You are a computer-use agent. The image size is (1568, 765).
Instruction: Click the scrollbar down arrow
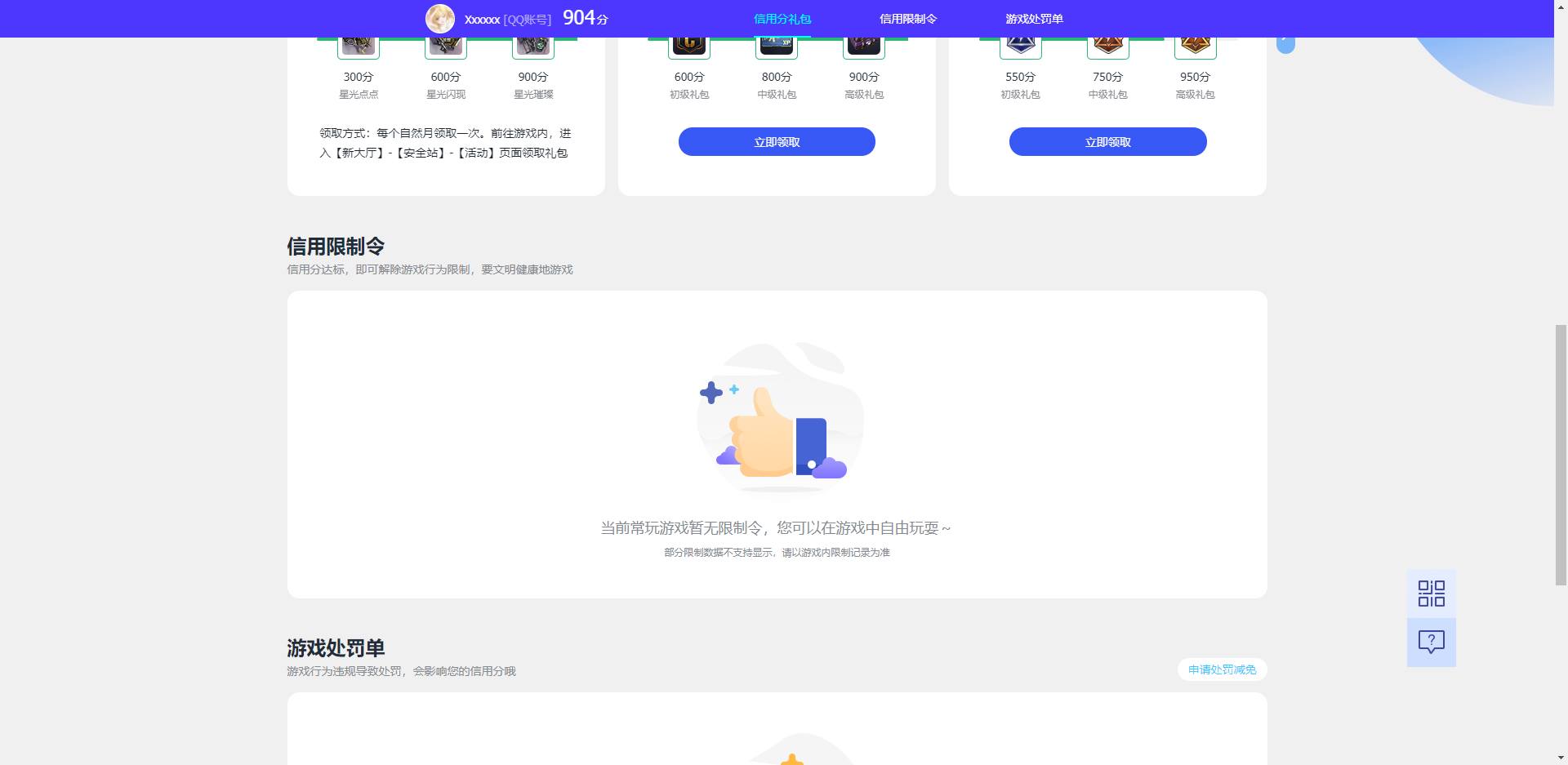coord(1561,758)
